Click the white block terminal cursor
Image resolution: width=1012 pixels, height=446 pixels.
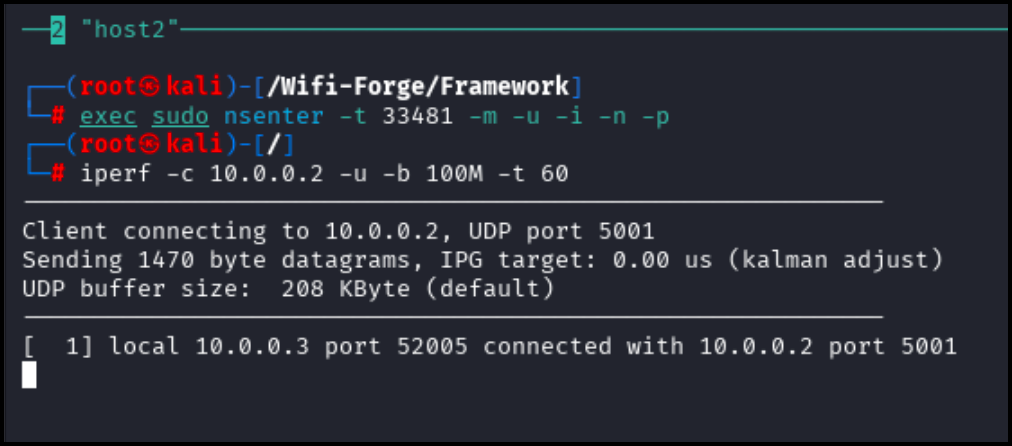click(29, 375)
